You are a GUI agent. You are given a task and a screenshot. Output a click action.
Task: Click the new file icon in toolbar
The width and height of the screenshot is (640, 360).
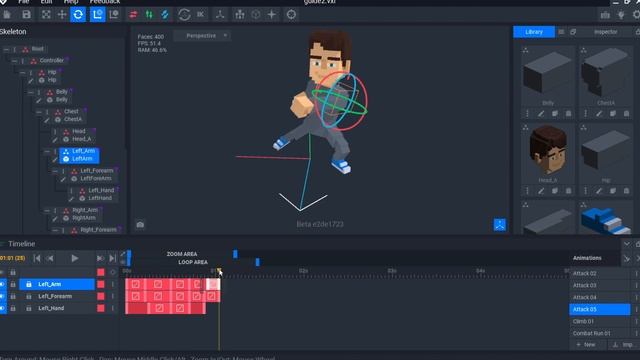point(7,15)
